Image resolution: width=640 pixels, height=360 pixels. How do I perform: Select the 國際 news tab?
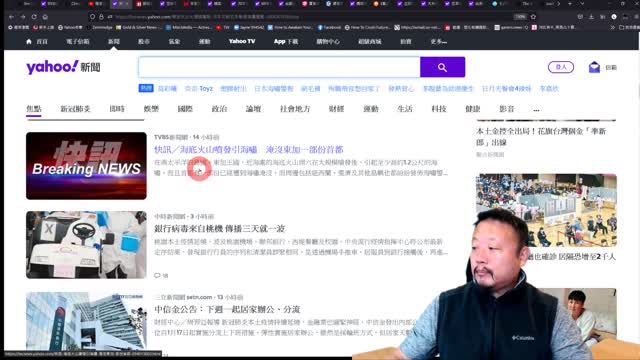[x=185, y=109]
